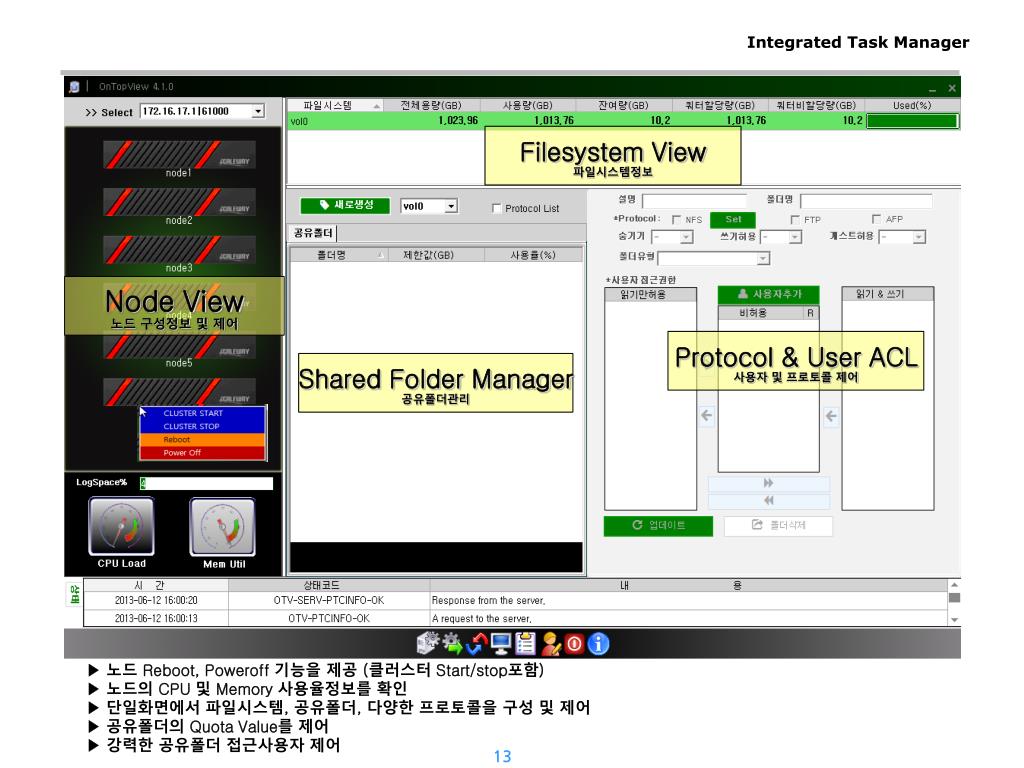The image size is (1024, 768).
Task: Enable the FTP protocol checkbox
Action: 795,219
